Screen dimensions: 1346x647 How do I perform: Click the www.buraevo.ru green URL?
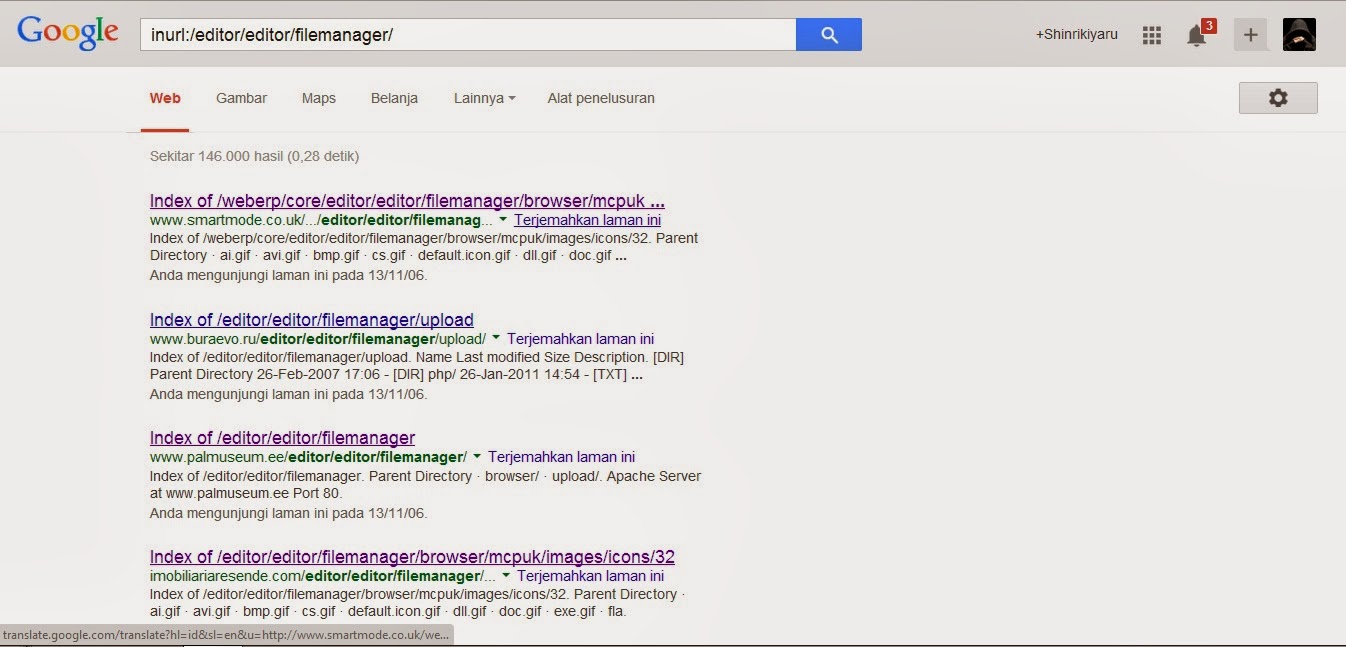pos(318,339)
